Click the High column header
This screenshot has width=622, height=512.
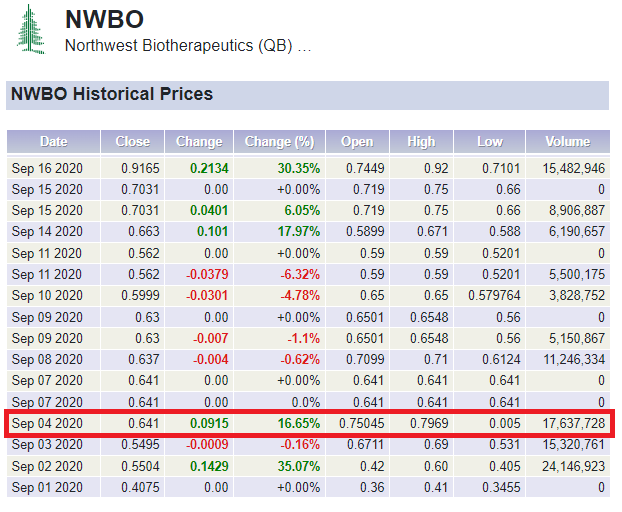421,142
